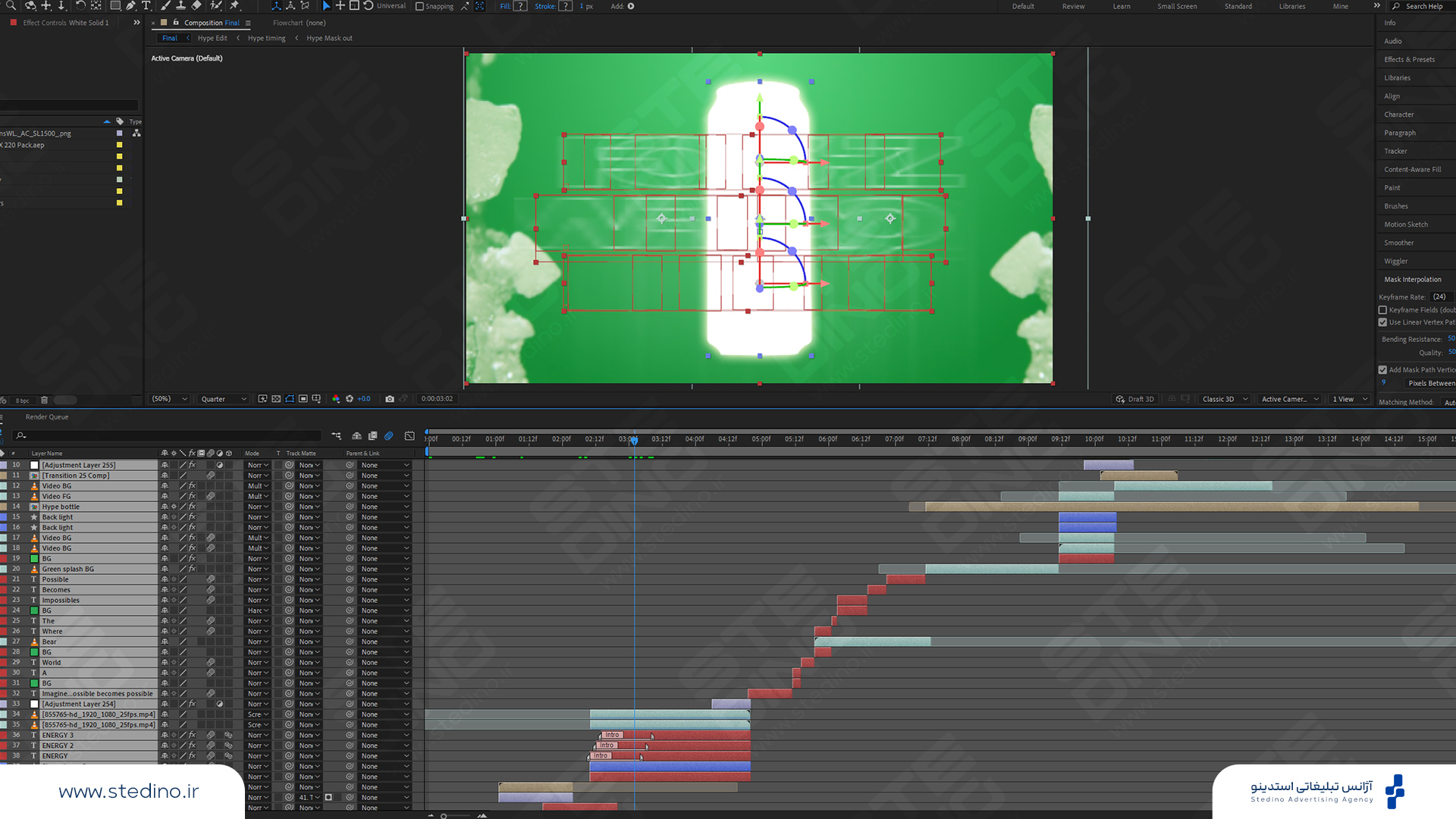The height and width of the screenshot is (819, 1456).
Task: Take a snapshot with camera icon
Action: pyautogui.click(x=390, y=399)
